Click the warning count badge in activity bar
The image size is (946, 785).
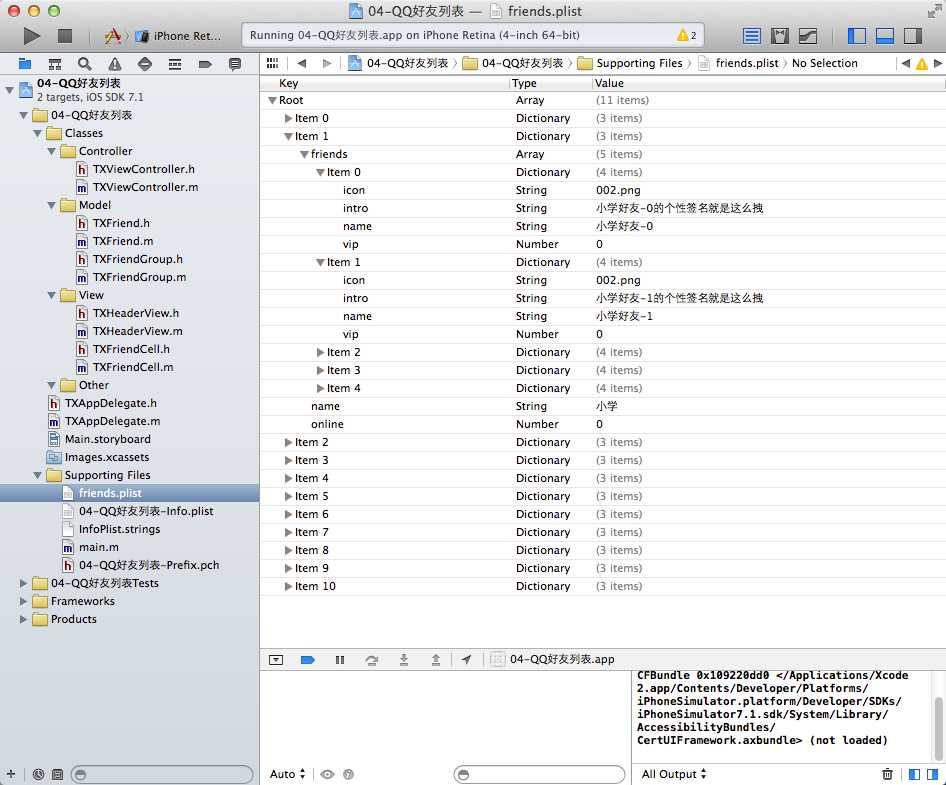pos(687,35)
